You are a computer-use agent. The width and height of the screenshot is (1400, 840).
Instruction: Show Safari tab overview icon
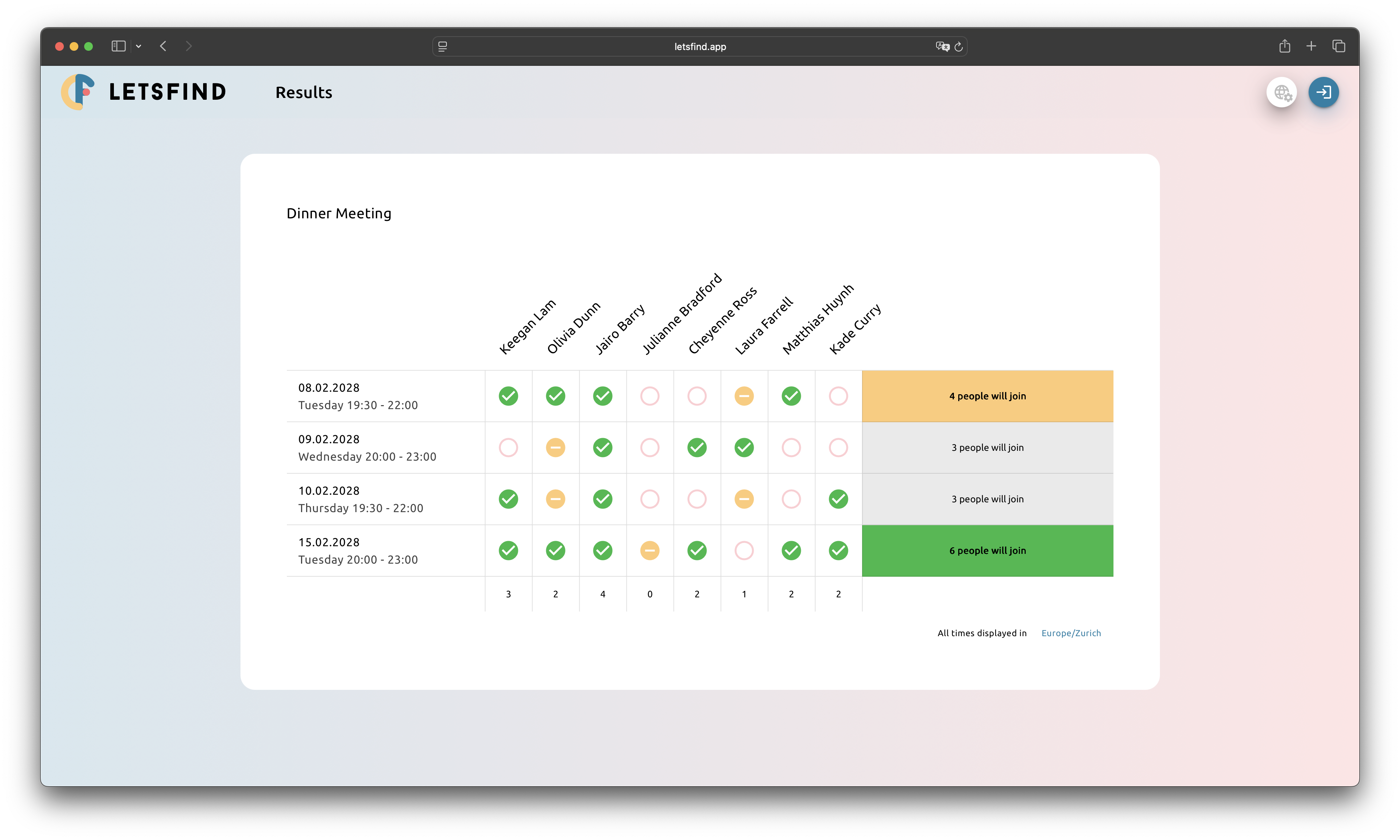(x=1338, y=46)
